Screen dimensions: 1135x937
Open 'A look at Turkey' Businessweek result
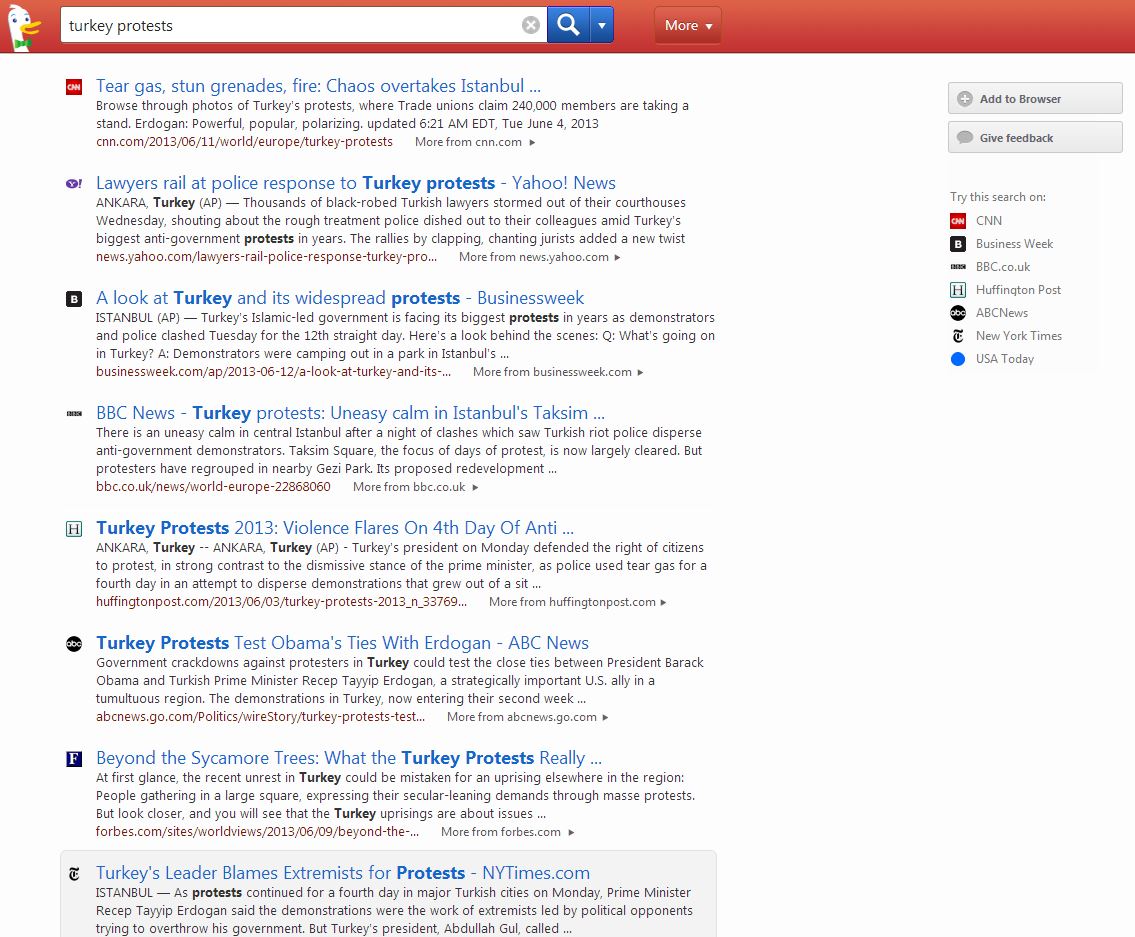(x=340, y=298)
